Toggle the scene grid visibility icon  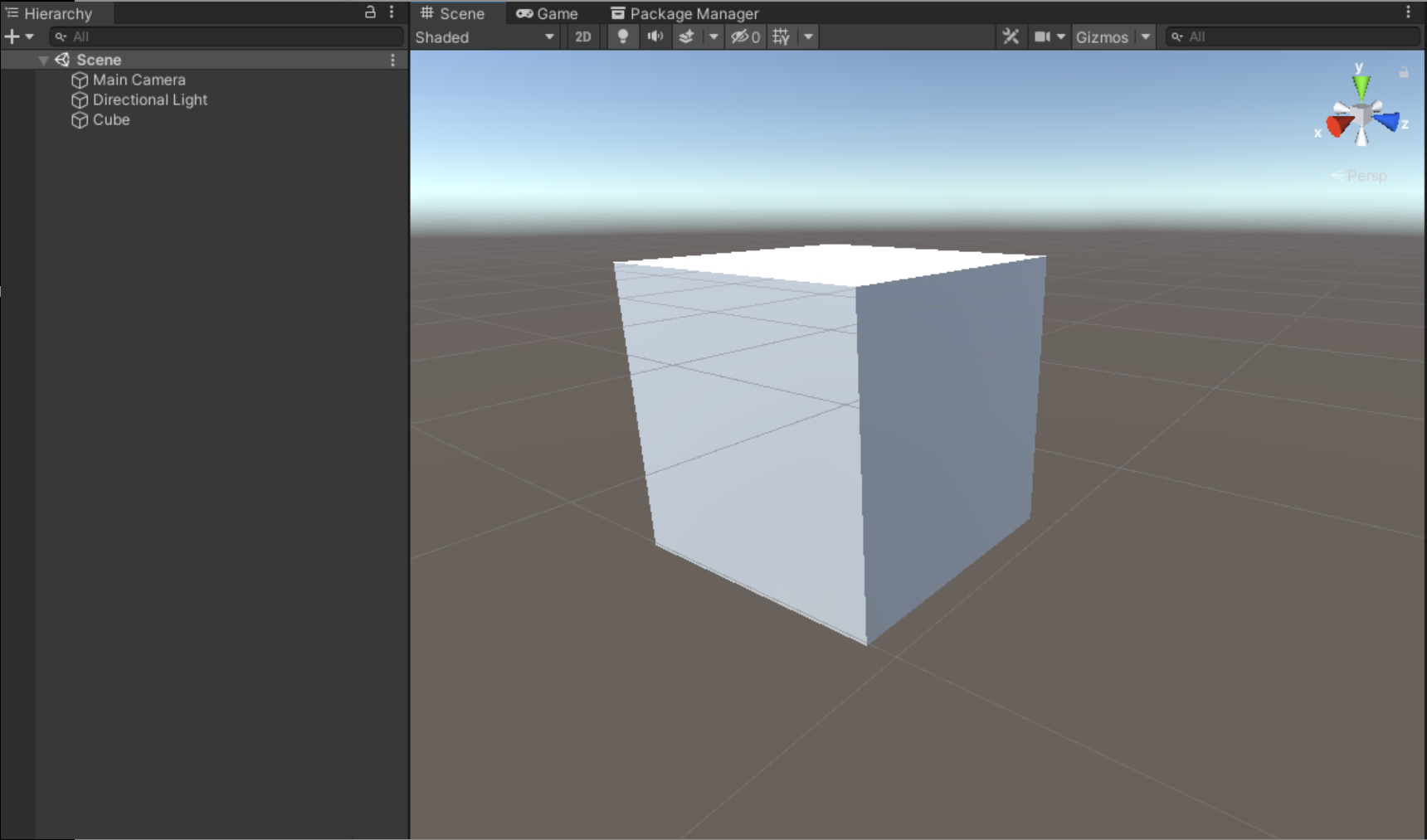coord(782,36)
